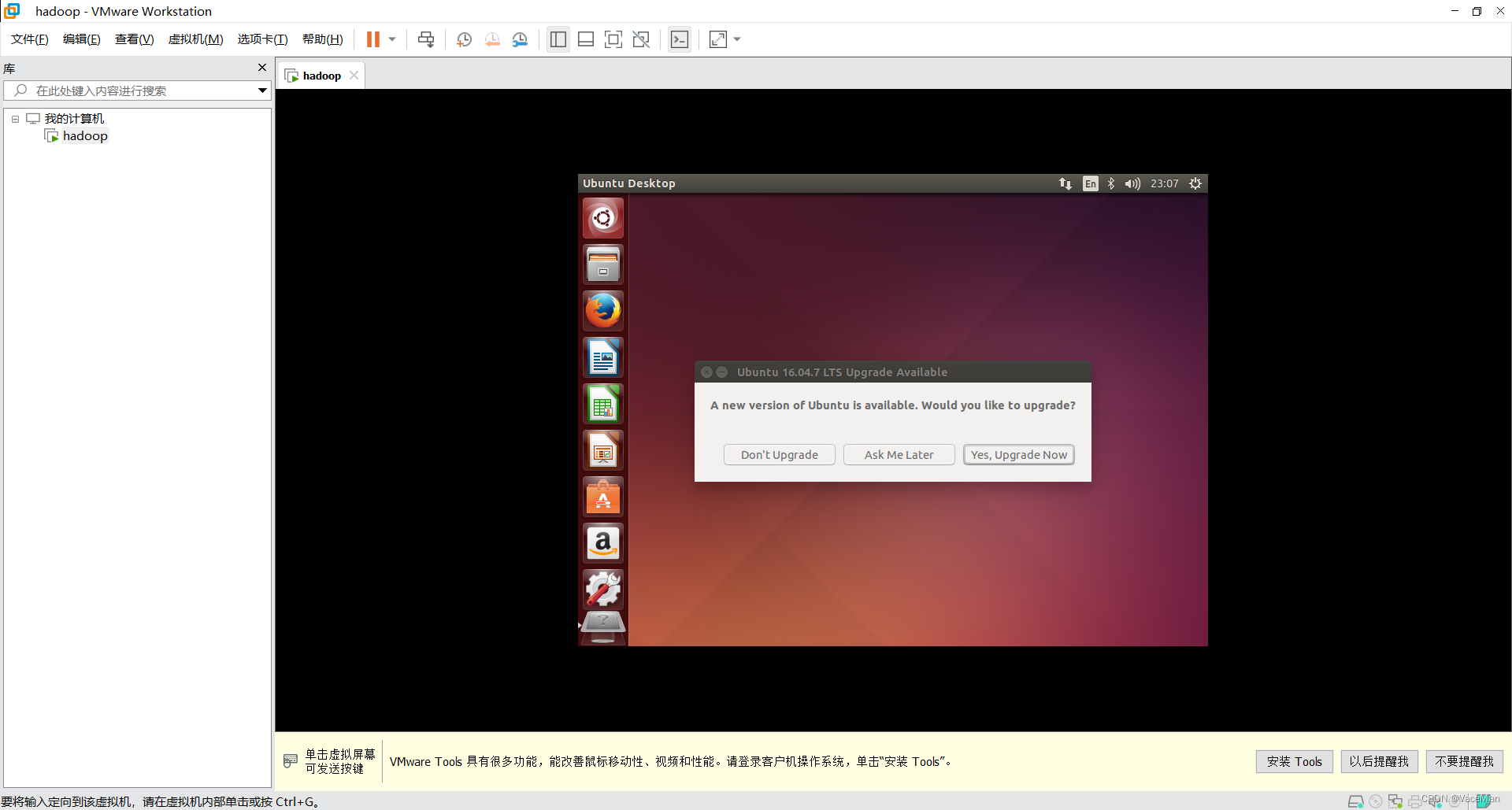Launch LibreOffice Calc from the dock
1512x810 pixels.
point(602,403)
